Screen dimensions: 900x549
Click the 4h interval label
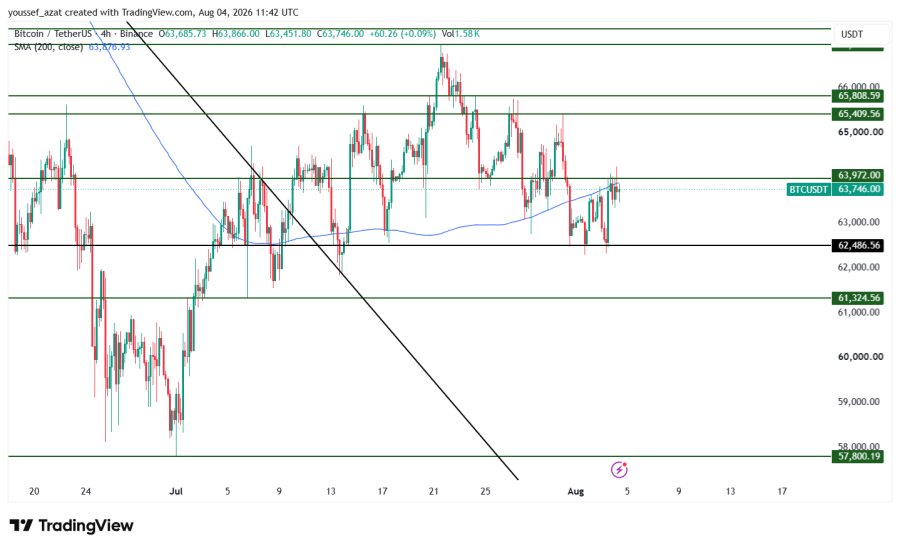(106, 34)
